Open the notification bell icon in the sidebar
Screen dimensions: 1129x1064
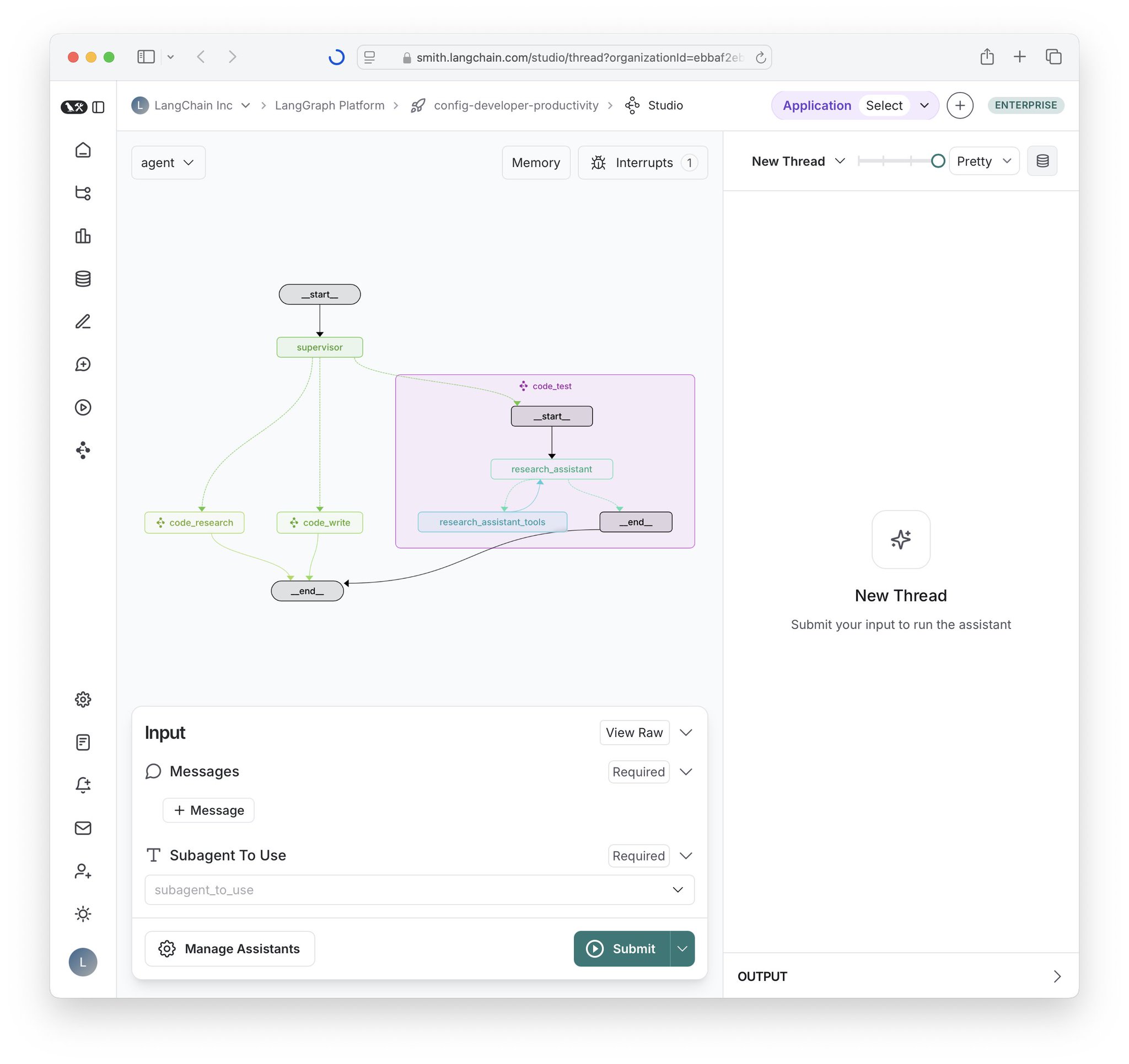pyautogui.click(x=83, y=785)
